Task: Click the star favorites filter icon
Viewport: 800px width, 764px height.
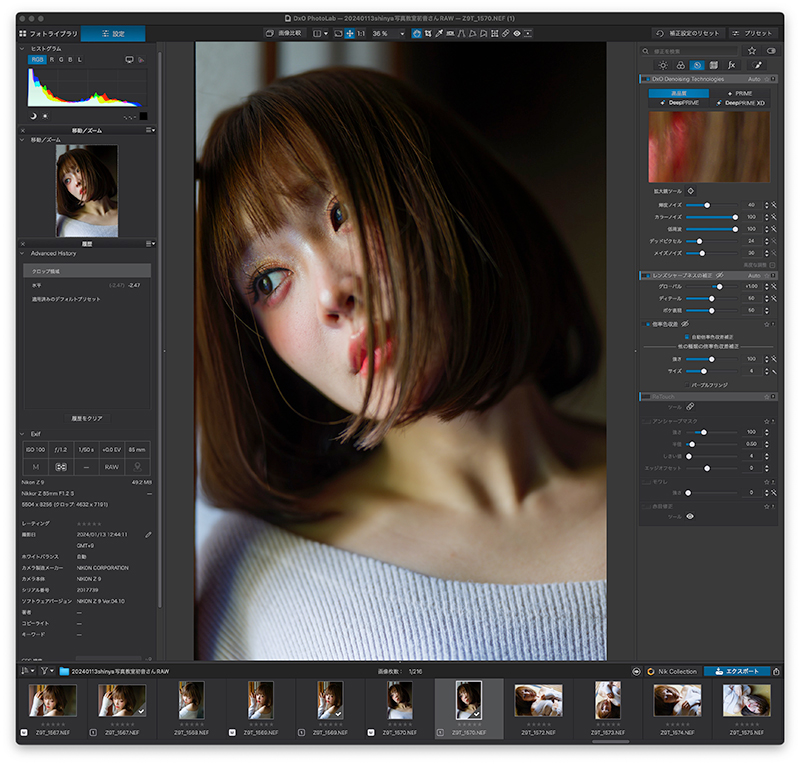Action: coord(752,50)
